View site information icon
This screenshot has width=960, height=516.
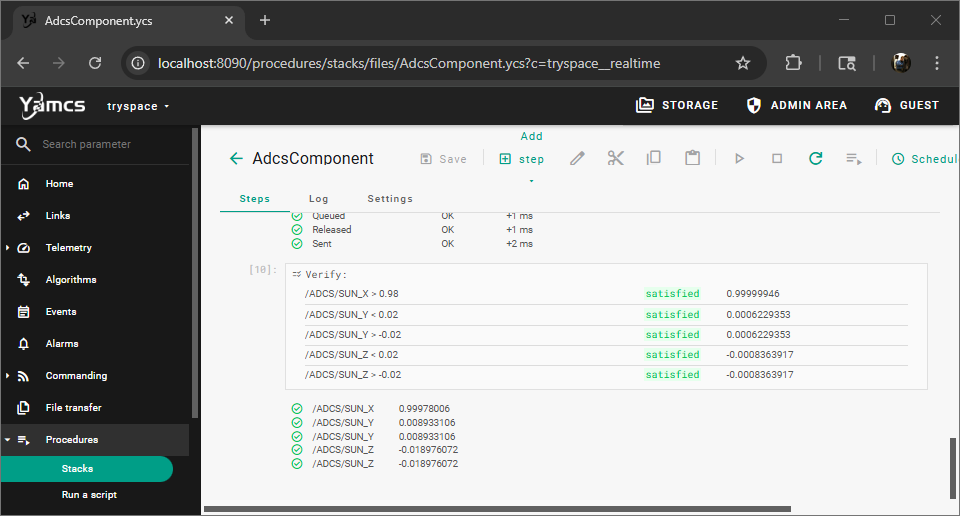coord(138,63)
